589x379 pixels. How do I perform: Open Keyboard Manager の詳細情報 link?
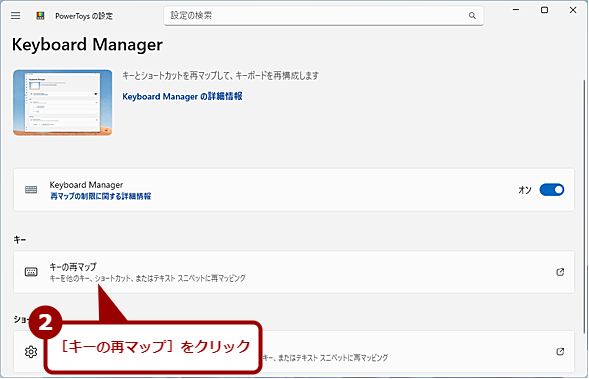[x=182, y=97]
